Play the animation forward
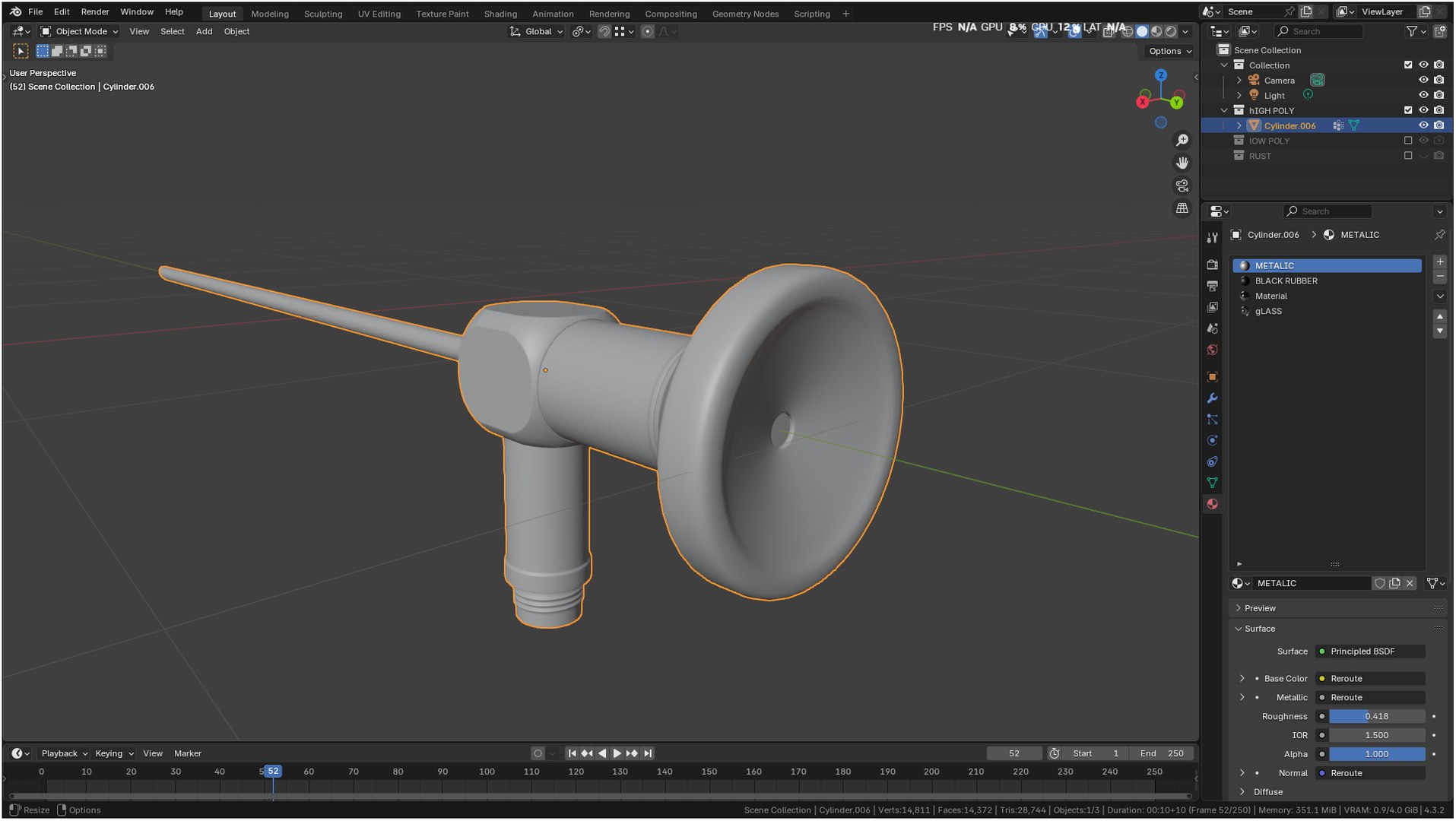 [x=617, y=753]
